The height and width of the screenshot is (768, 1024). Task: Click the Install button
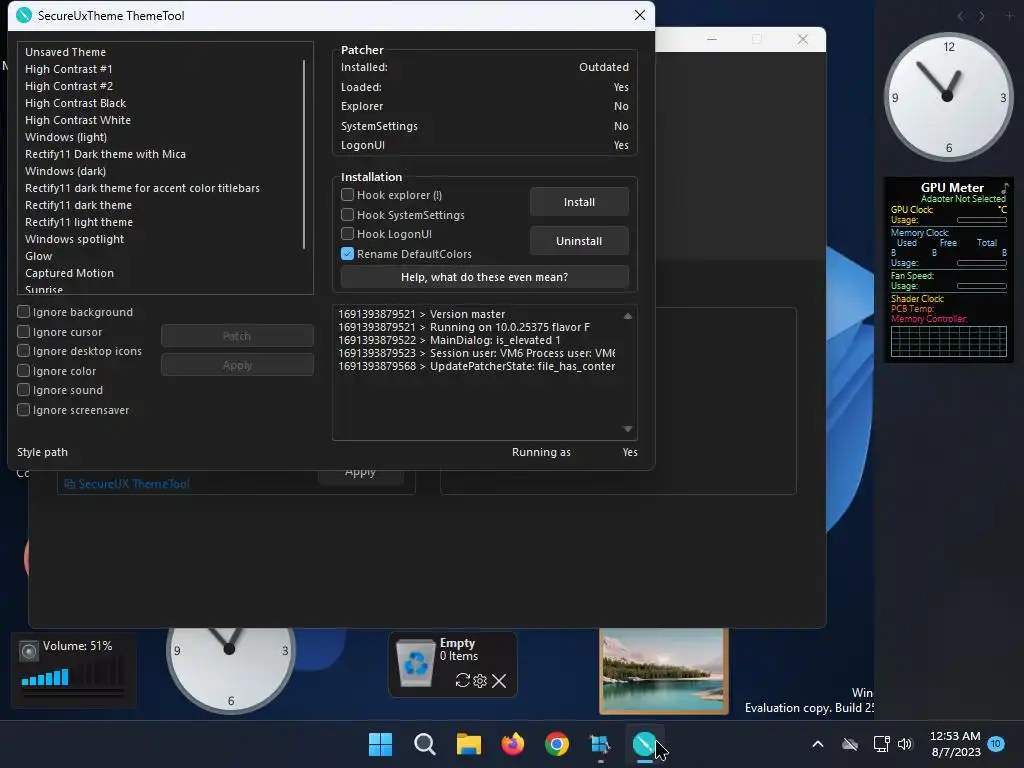pyautogui.click(x=579, y=202)
